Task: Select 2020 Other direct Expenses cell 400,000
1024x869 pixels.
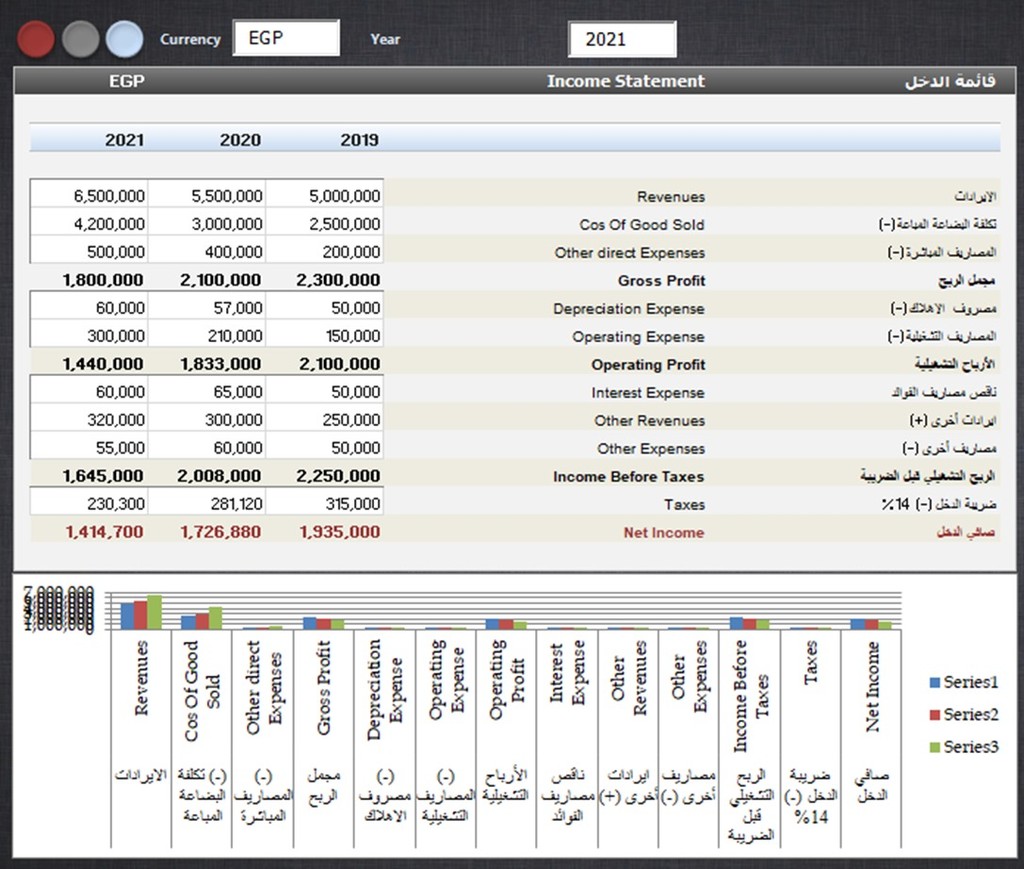Action: click(x=206, y=251)
